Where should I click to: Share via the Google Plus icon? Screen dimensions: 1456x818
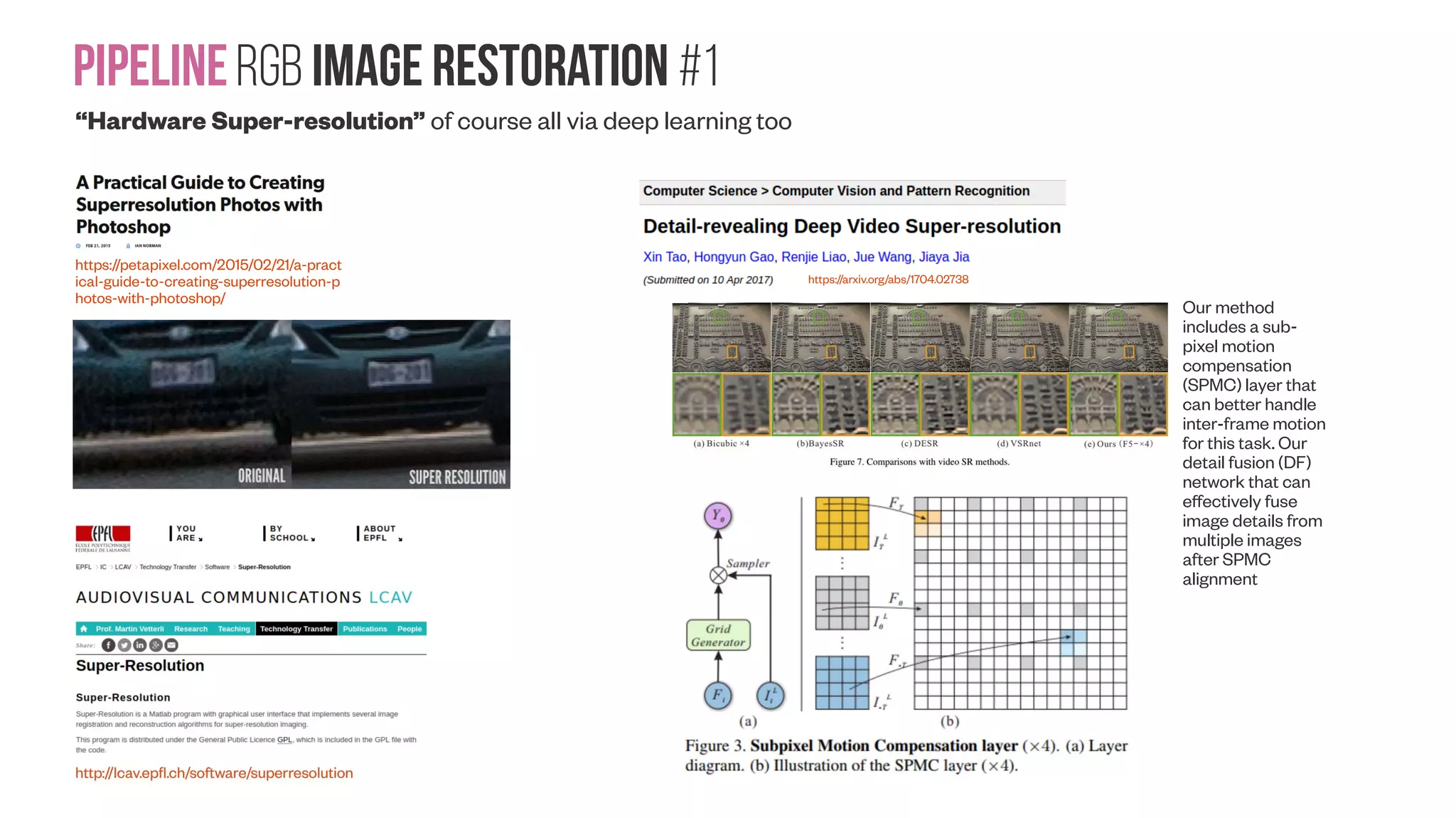tap(156, 645)
